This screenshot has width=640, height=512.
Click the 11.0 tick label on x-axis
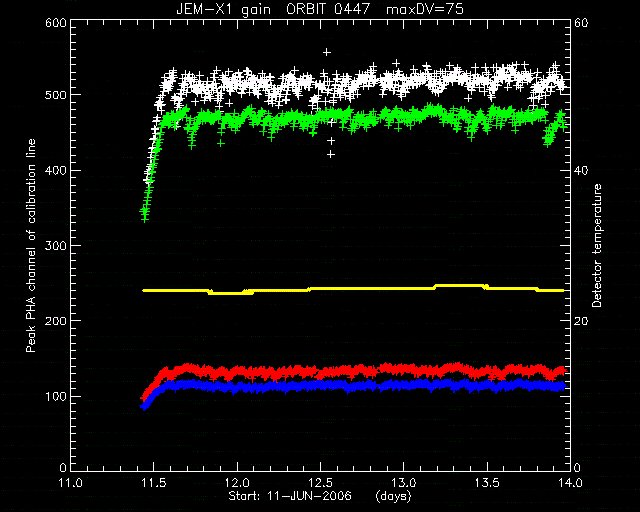coord(71,483)
